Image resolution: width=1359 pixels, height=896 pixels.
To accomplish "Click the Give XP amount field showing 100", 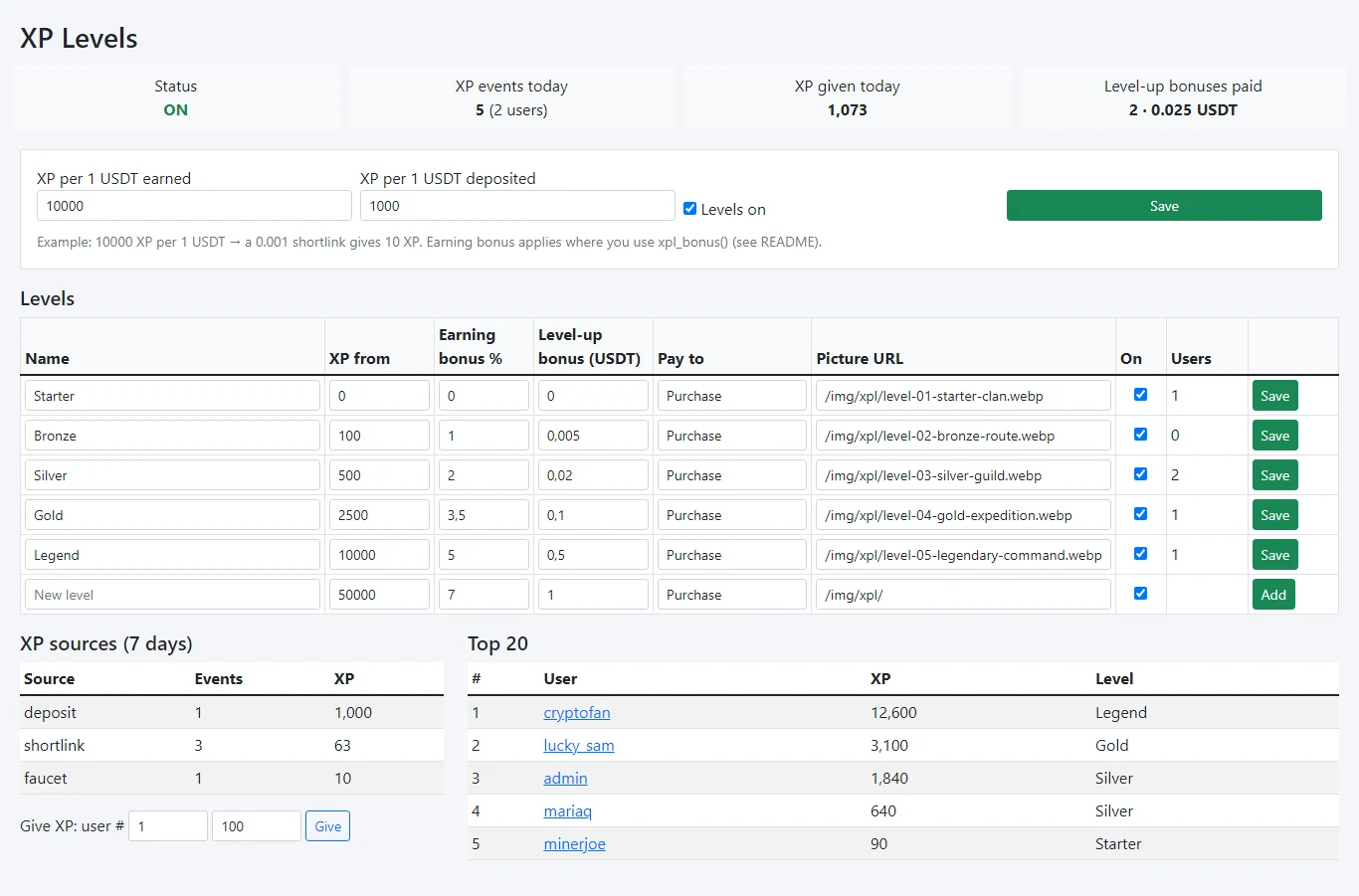I will tap(257, 826).
